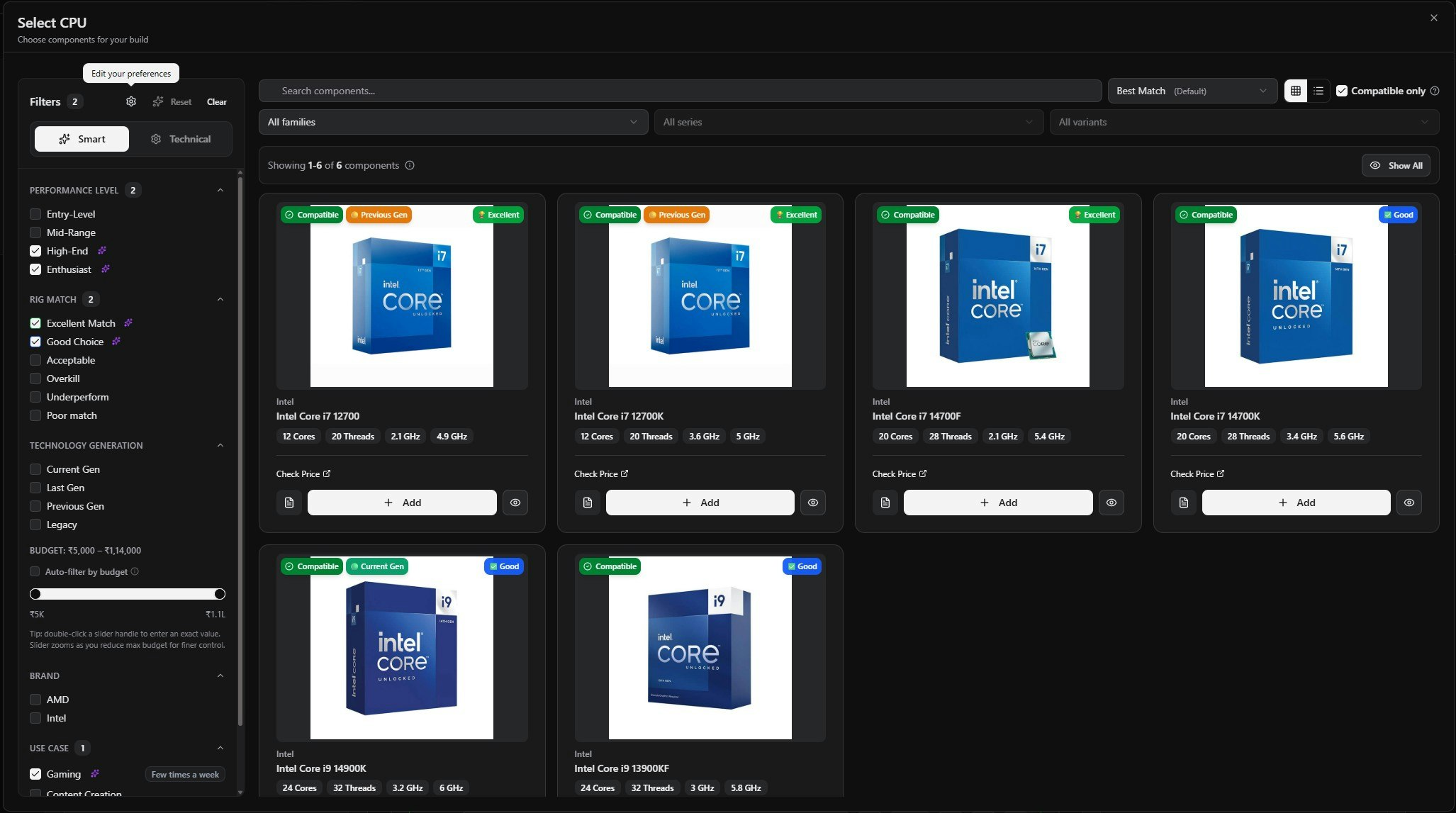Viewport: 1456px width, 813px height.
Task: Open Check Price link for Core i7 14700F
Action: point(900,473)
